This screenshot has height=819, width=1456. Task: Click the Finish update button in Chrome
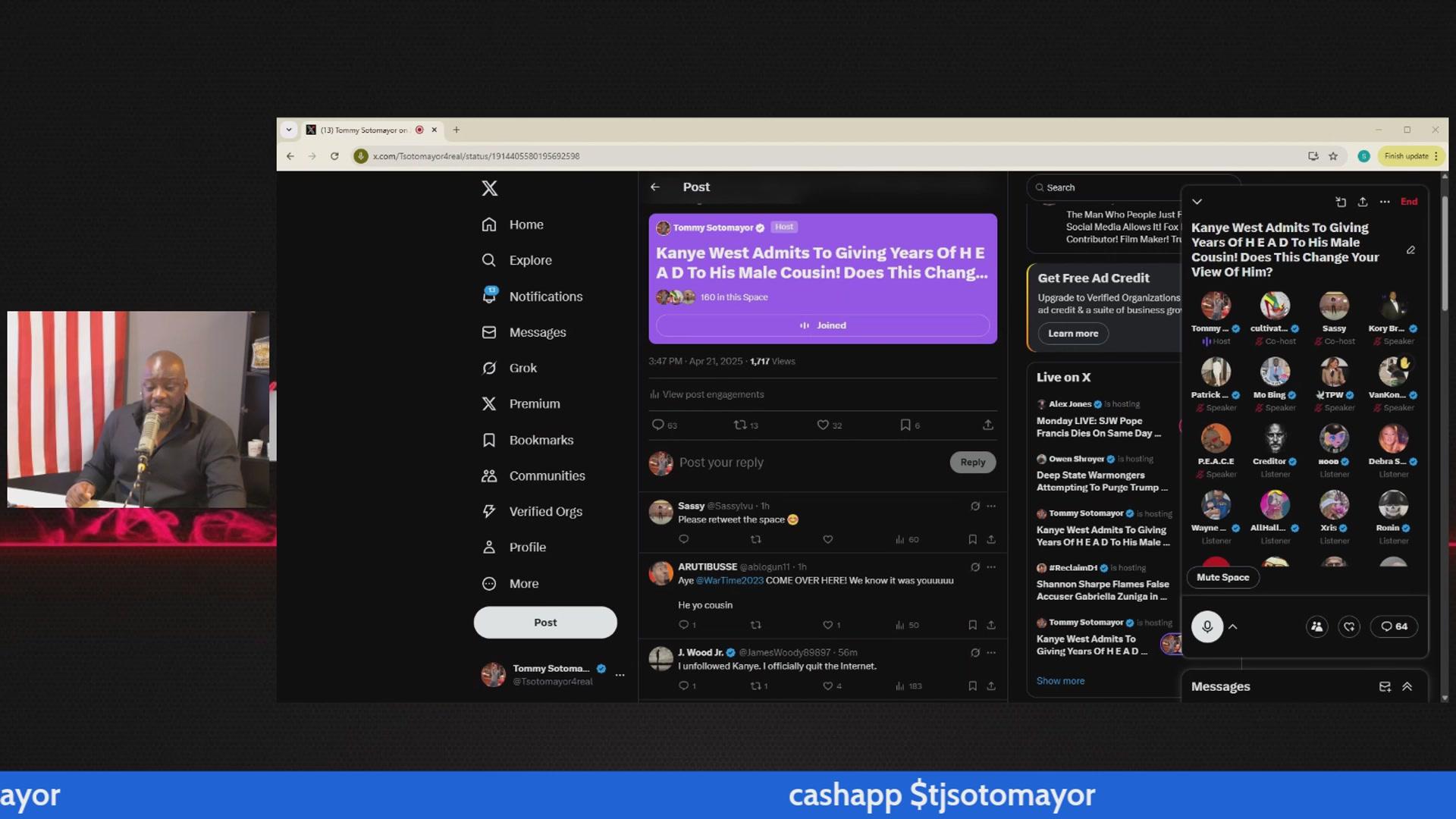1411,156
